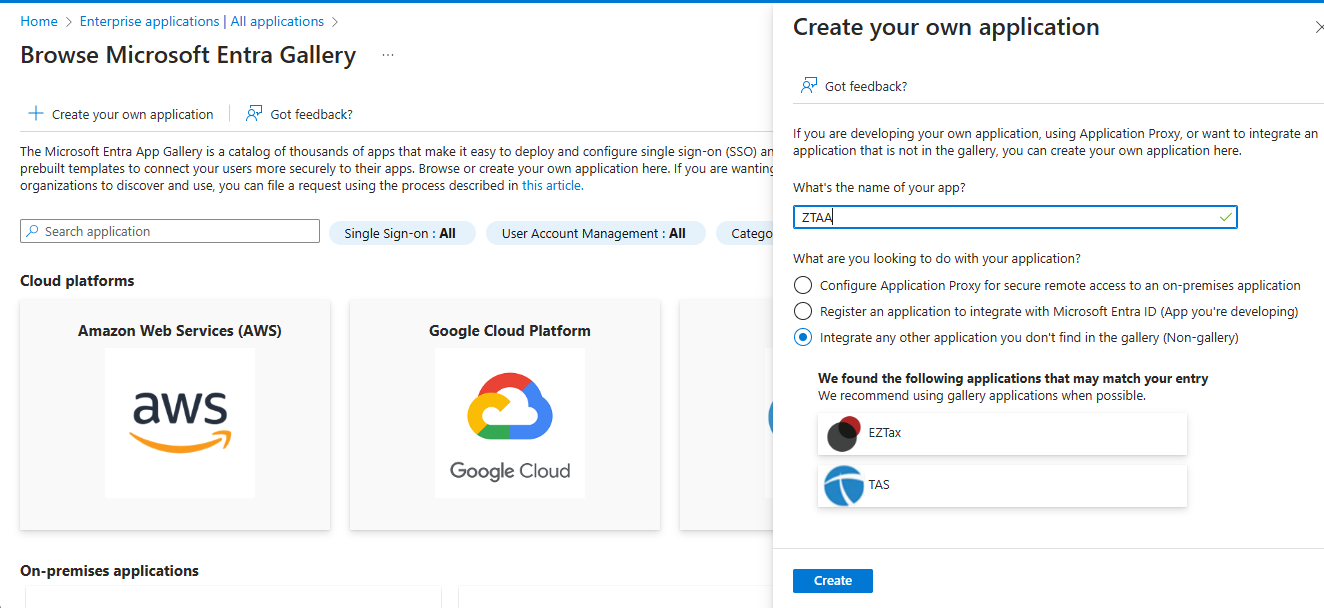
Task: Open Enterprise applications | All applications breadcrumb
Action: tap(202, 21)
